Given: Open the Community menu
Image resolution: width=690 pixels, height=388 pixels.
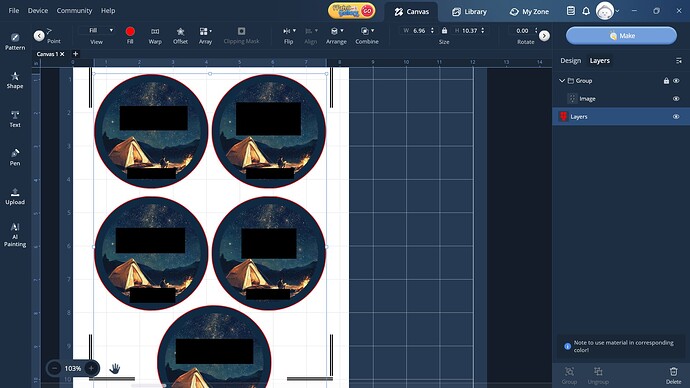Looking at the screenshot, I should [74, 11].
